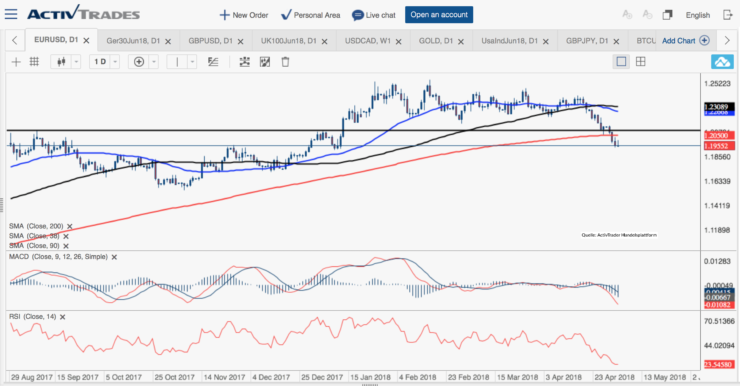
Task: Click the 1.19552 current price label
Action: click(719, 146)
